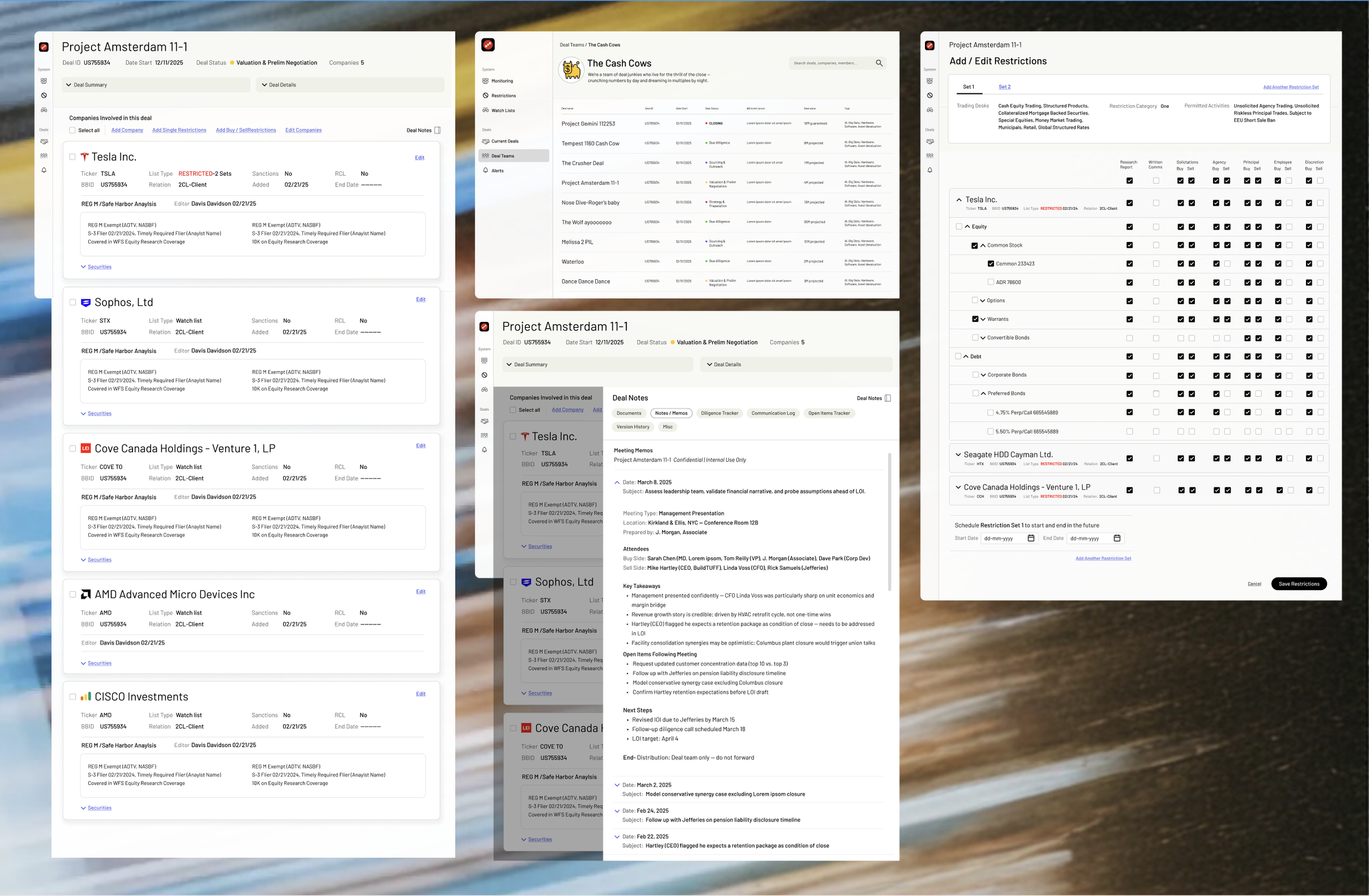Screen dimensions: 1369x896
Task: Expand Seagate HDD Cayman Ltd. row
Action: (958, 455)
